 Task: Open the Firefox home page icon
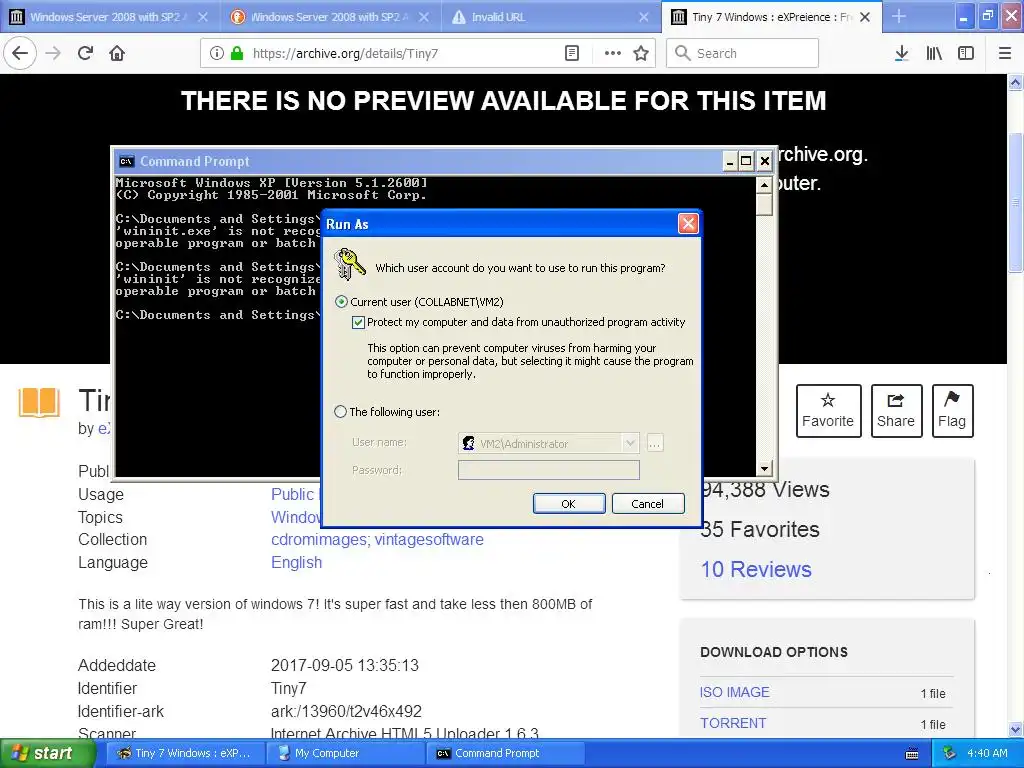pos(117,53)
